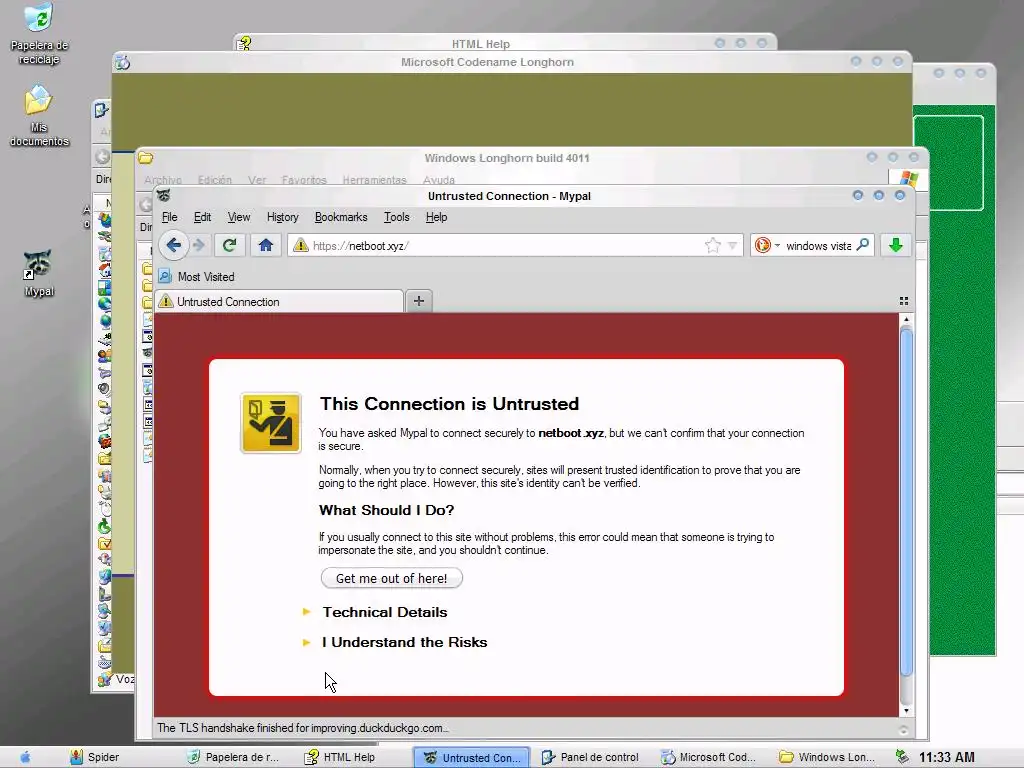The height and width of the screenshot is (768, 1024).
Task: Go back with the Mypal back arrow
Action: click(x=173, y=246)
